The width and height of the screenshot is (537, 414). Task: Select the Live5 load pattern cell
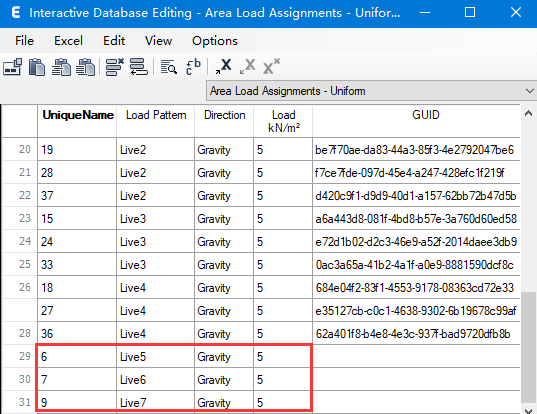coord(155,356)
